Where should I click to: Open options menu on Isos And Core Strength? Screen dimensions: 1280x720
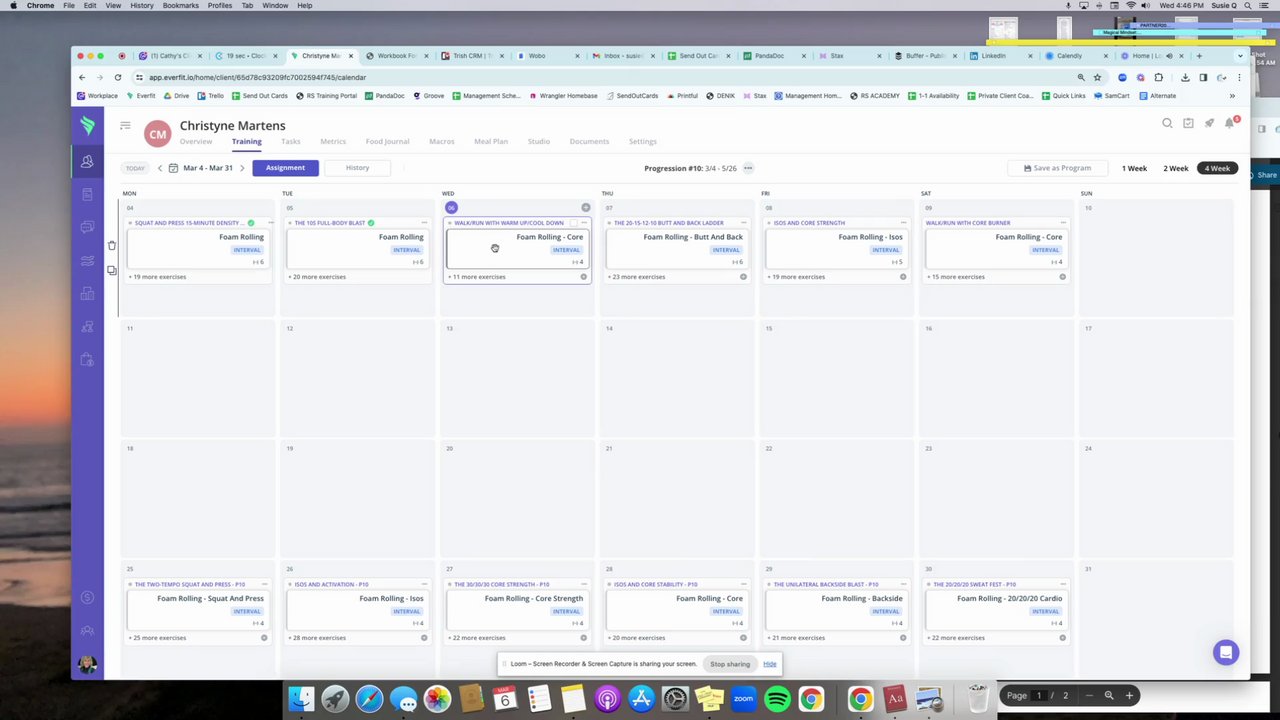[905, 223]
